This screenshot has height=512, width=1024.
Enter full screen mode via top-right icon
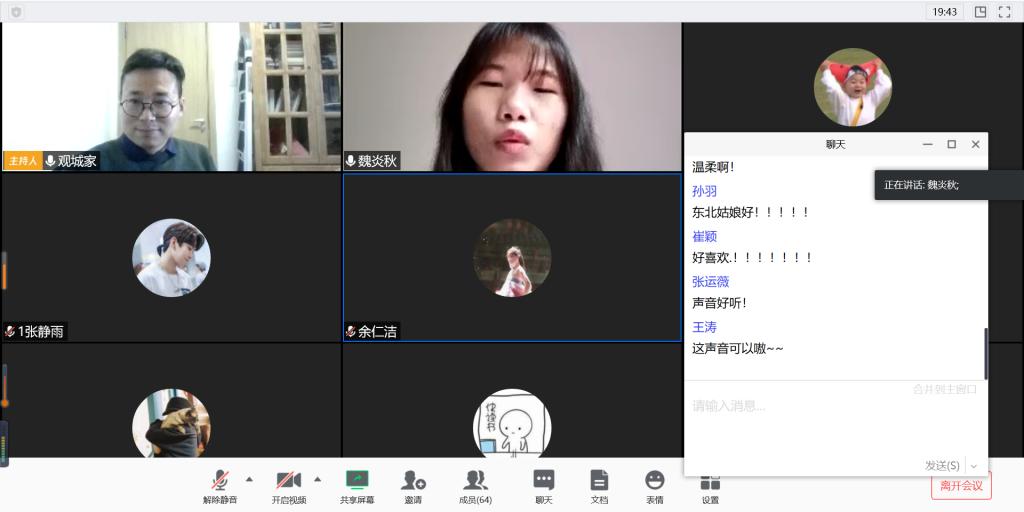click(1005, 12)
